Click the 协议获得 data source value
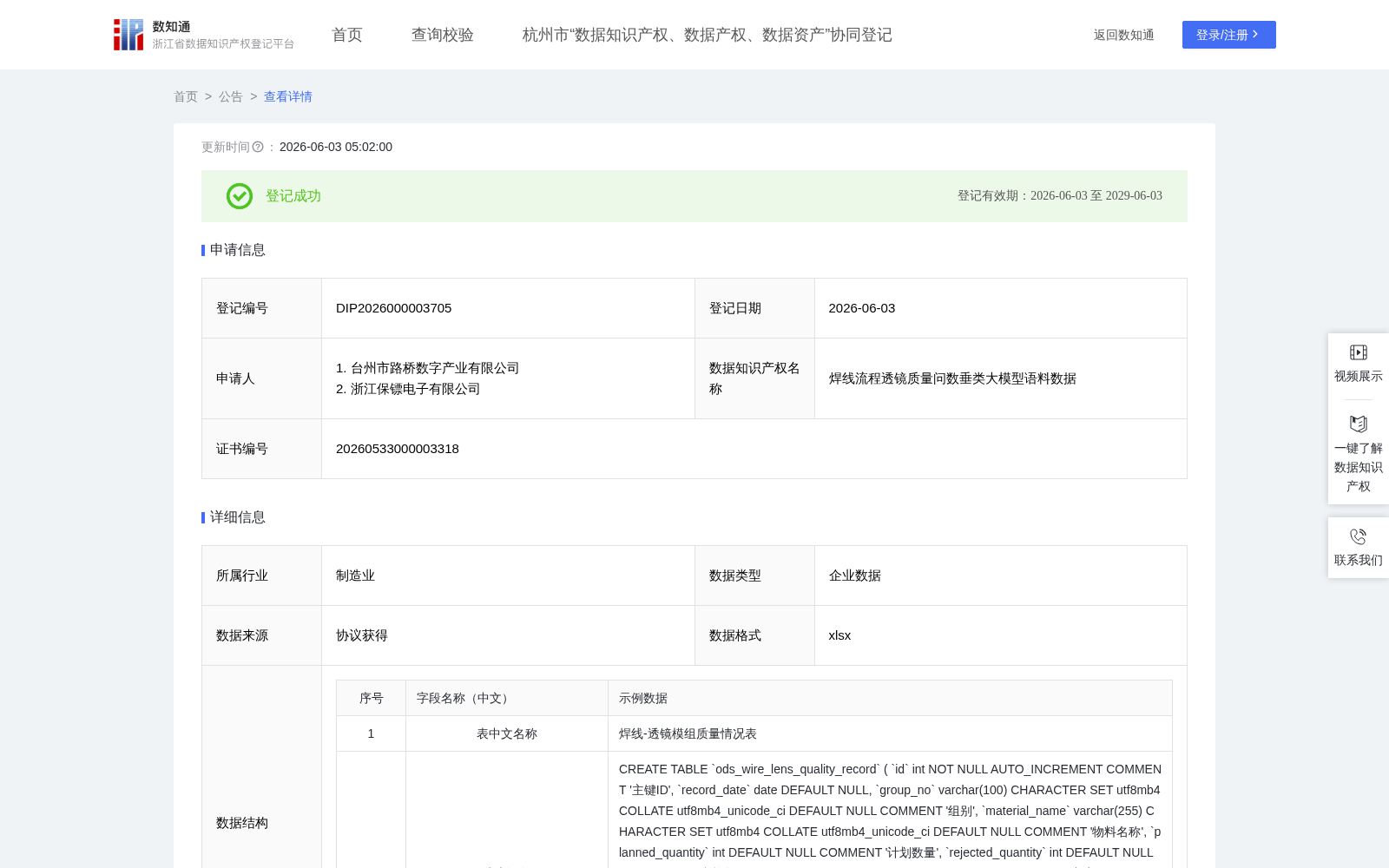 tap(362, 635)
